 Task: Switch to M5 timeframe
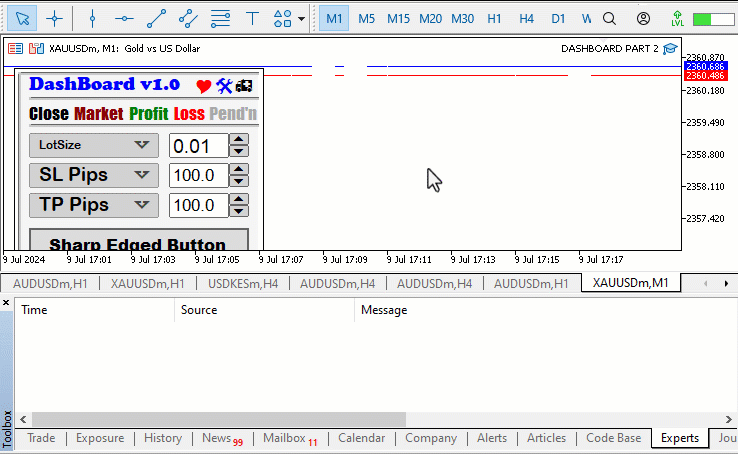tap(366, 19)
